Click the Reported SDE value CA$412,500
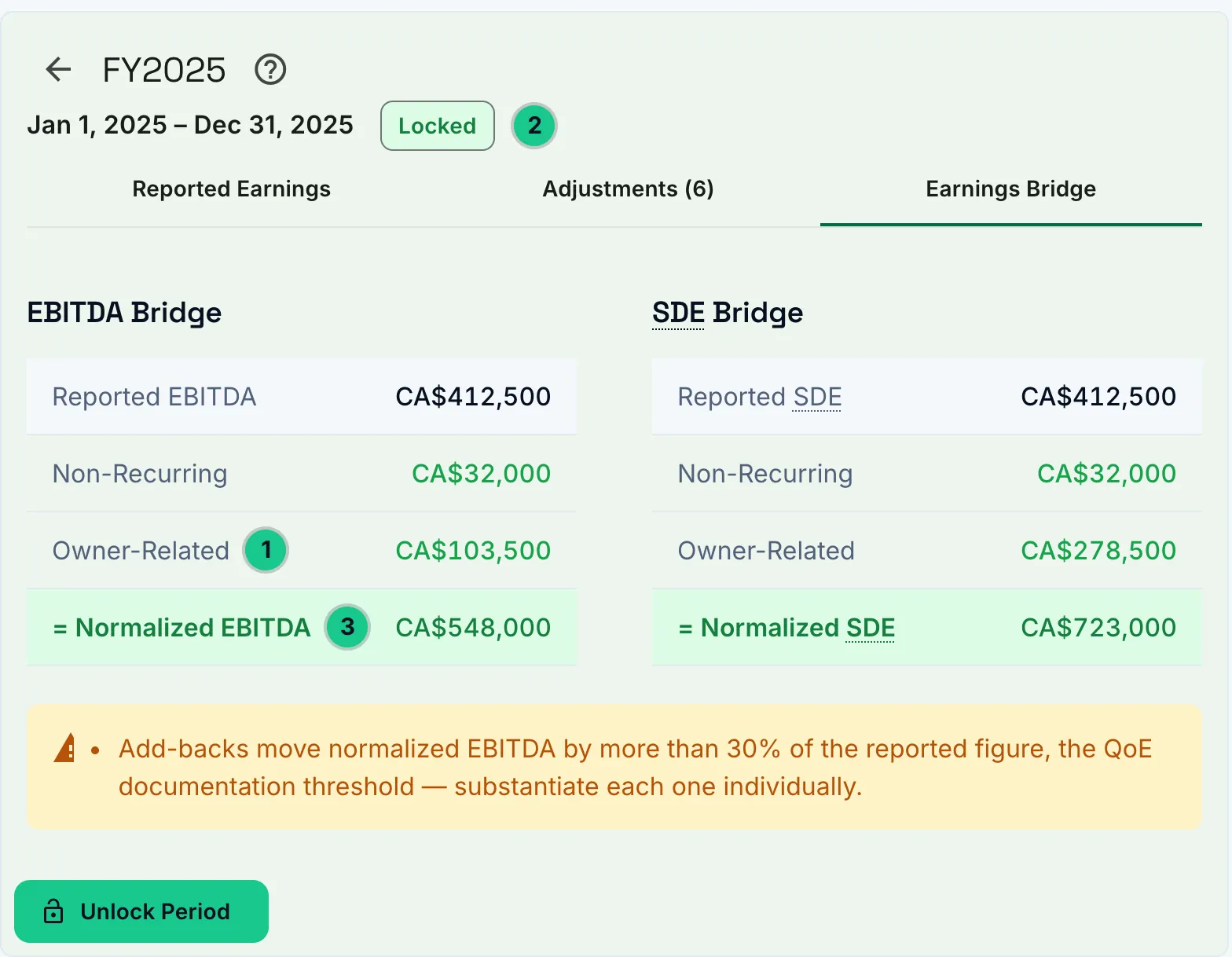This screenshot has height=957, width=1232. [x=1098, y=397]
